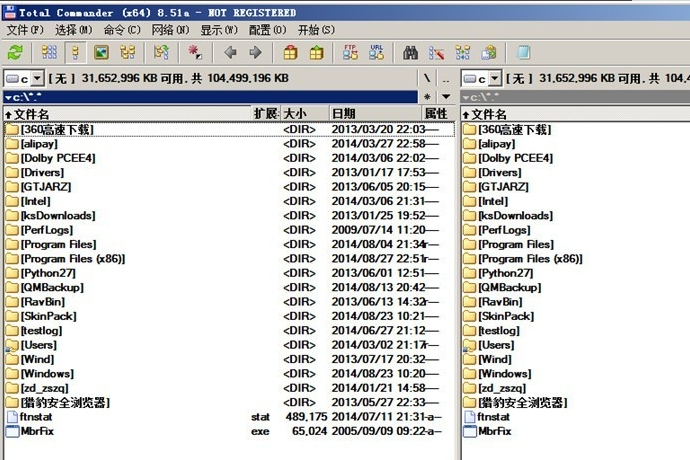Click the right panel path bar c:\*.*
The image size is (690, 460).
[576, 97]
